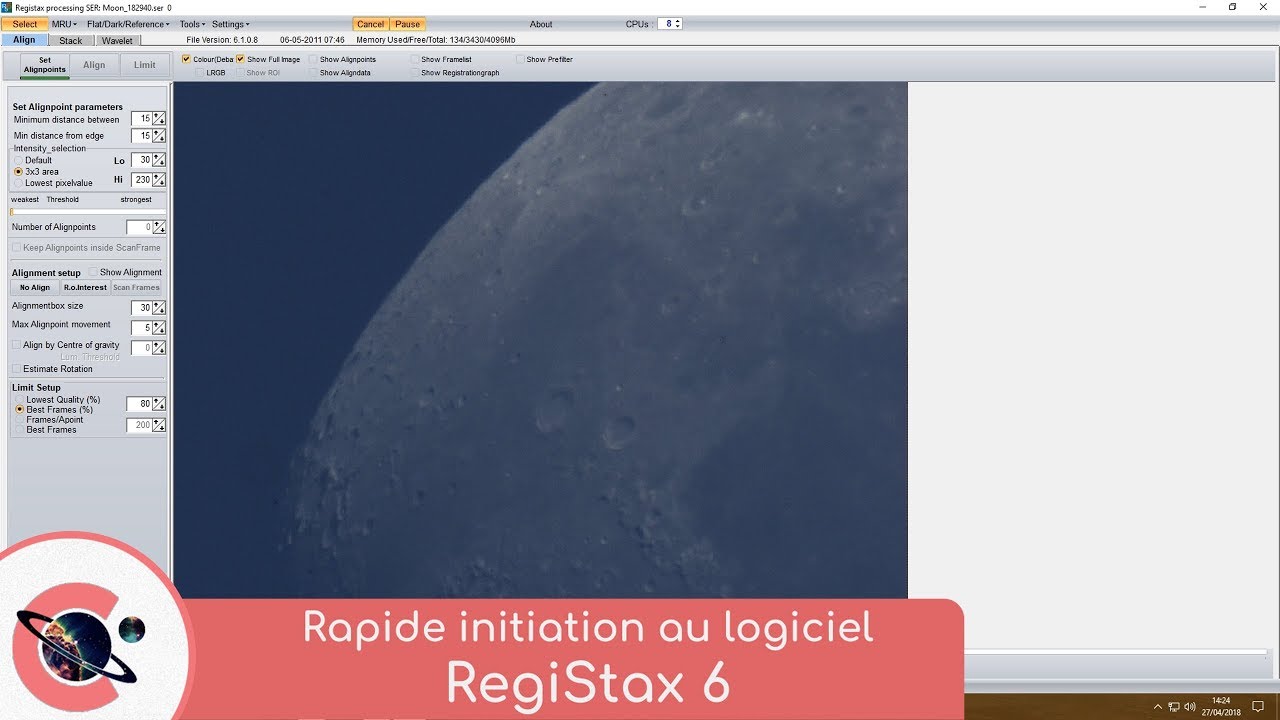Open the Tools dropdown menu
Screen dimensions: 1280x720
click(192, 24)
